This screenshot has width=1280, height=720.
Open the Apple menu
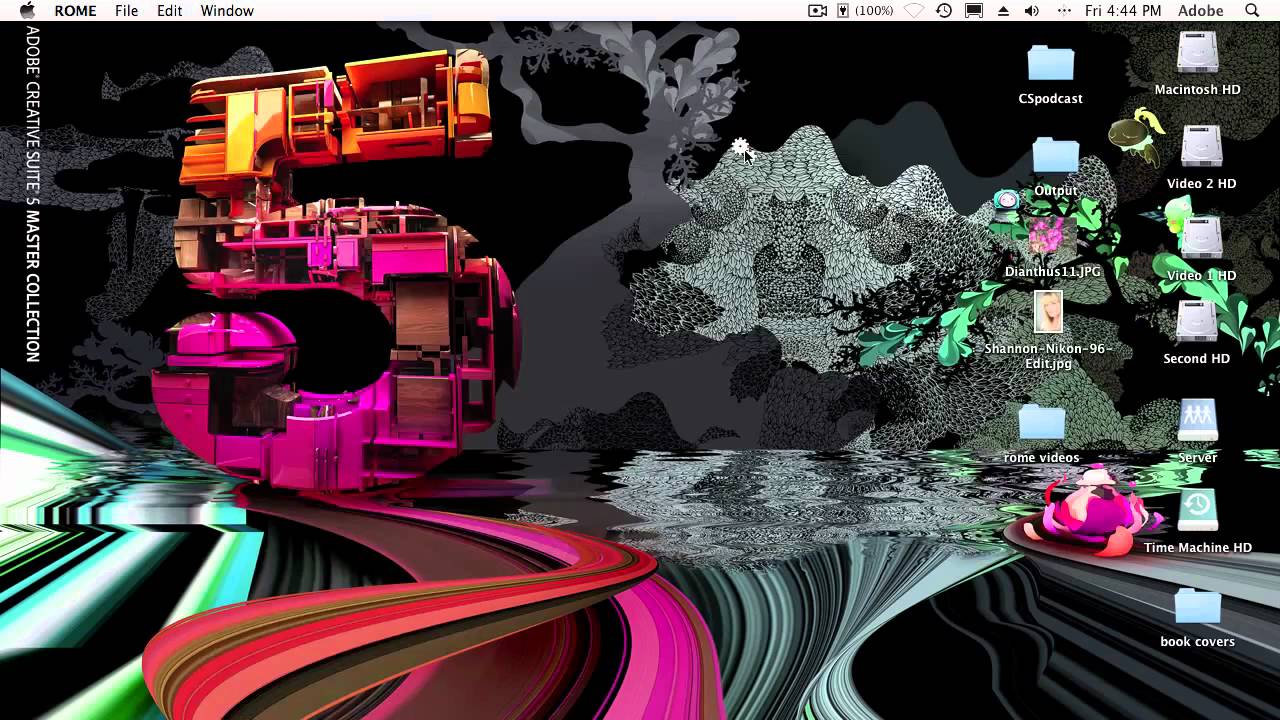tap(27, 11)
